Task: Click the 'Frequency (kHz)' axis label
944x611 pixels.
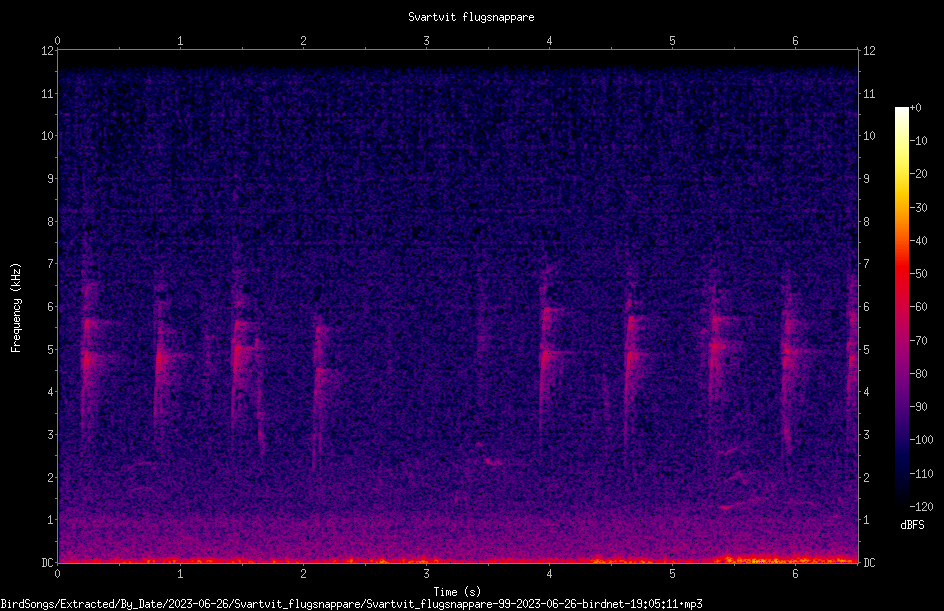Action: coord(16,308)
